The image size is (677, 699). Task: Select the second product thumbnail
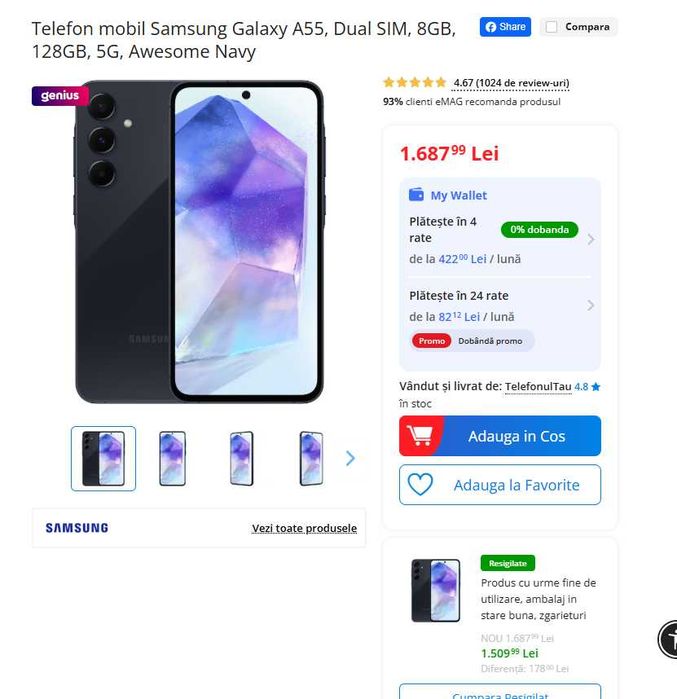point(173,459)
